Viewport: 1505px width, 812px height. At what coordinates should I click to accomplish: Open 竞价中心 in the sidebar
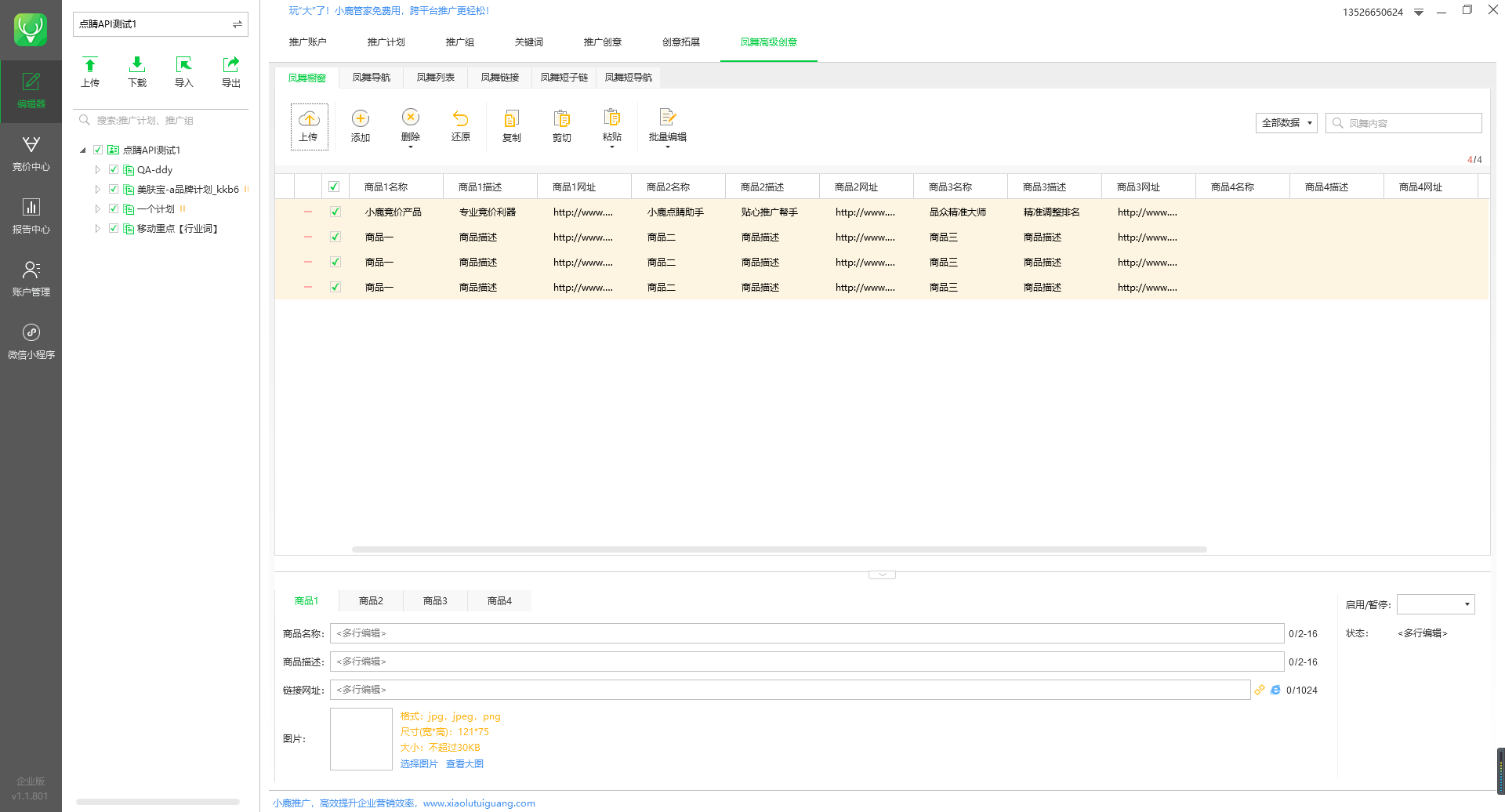(x=31, y=154)
